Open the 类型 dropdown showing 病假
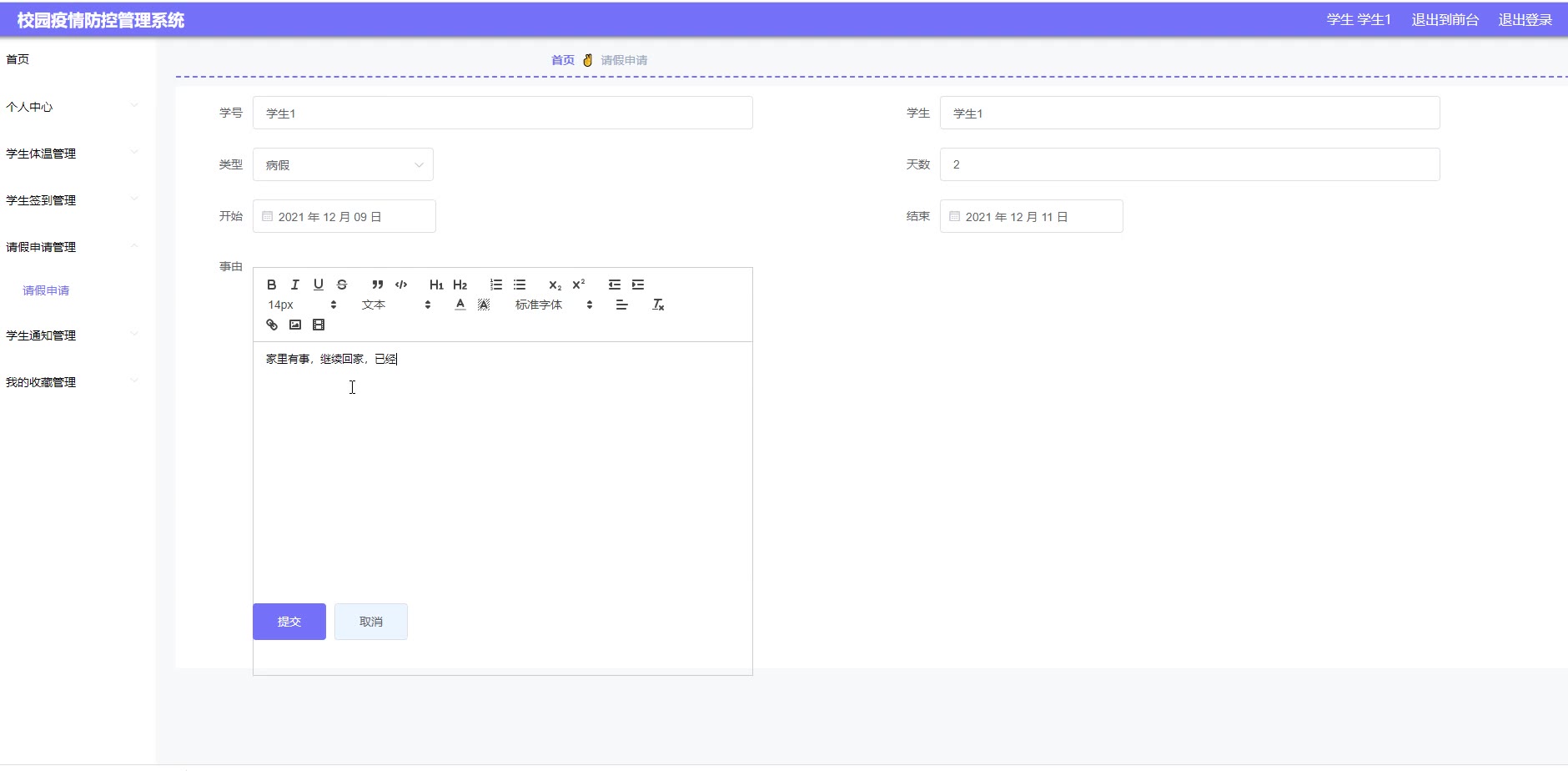This screenshot has height=771, width=1568. (343, 164)
